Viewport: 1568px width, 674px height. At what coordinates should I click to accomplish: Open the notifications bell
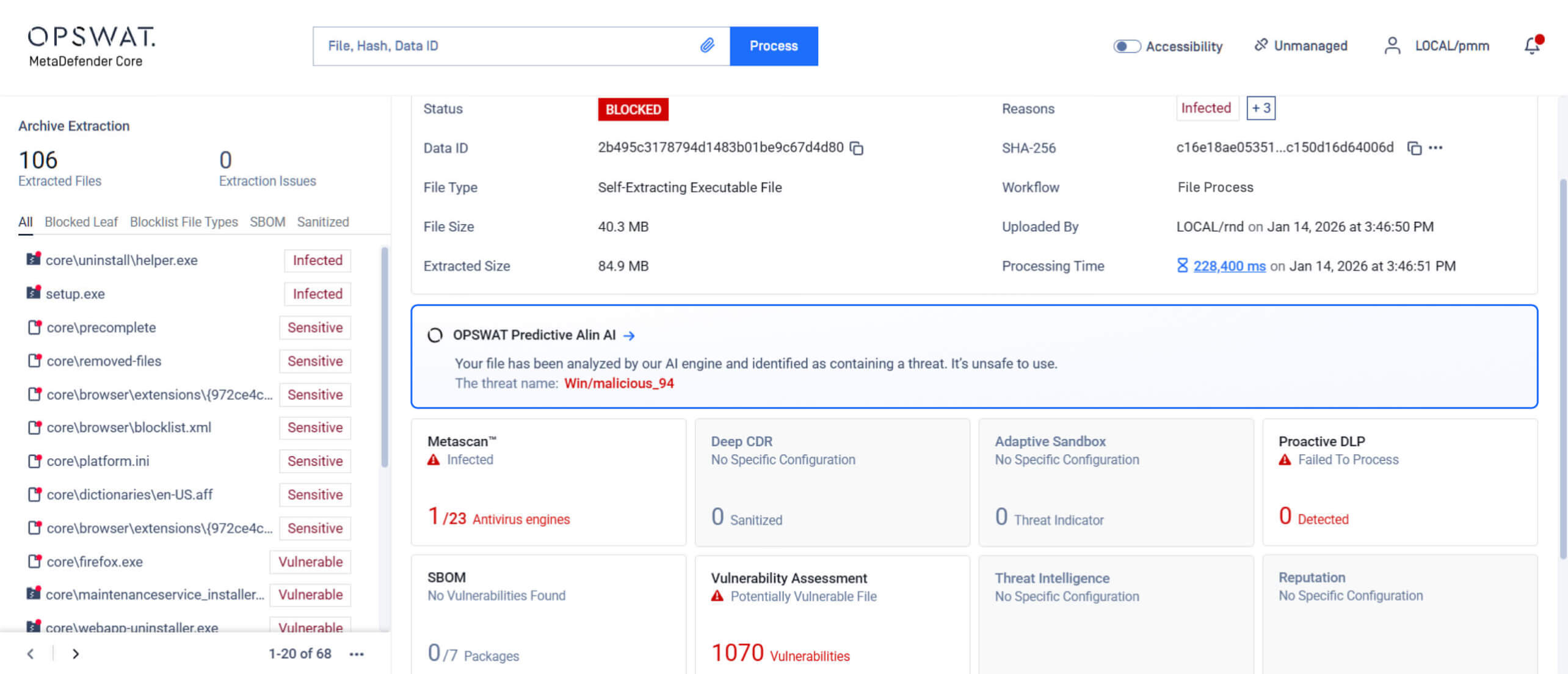pyautogui.click(x=1532, y=46)
